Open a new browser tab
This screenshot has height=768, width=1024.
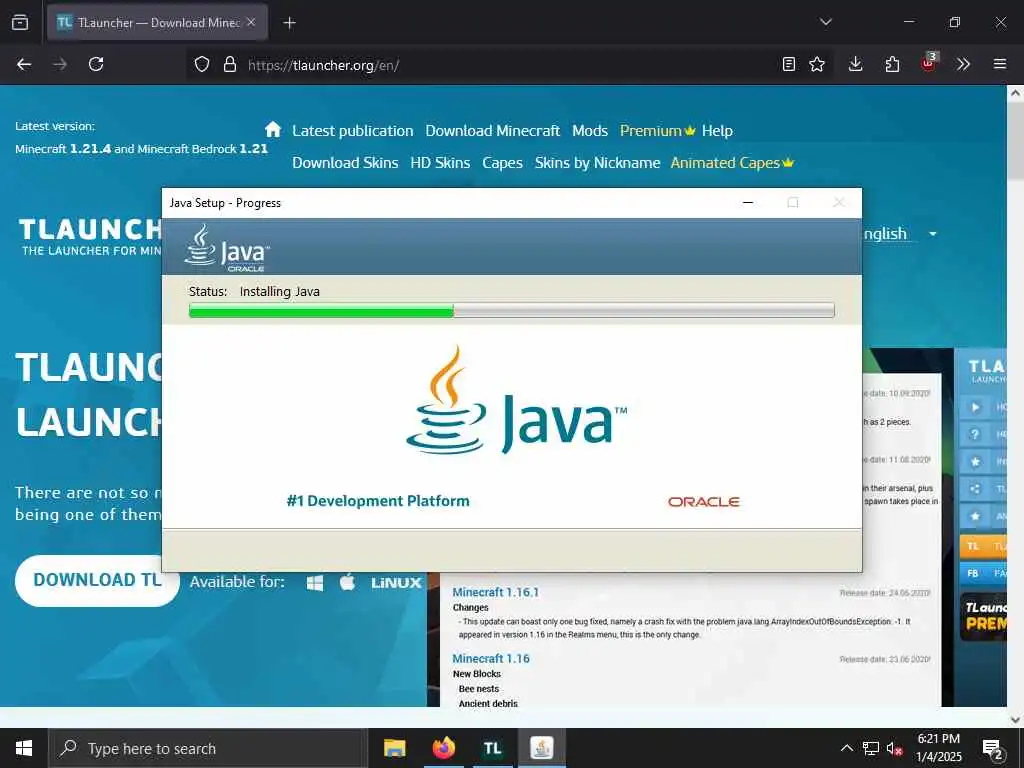(289, 23)
